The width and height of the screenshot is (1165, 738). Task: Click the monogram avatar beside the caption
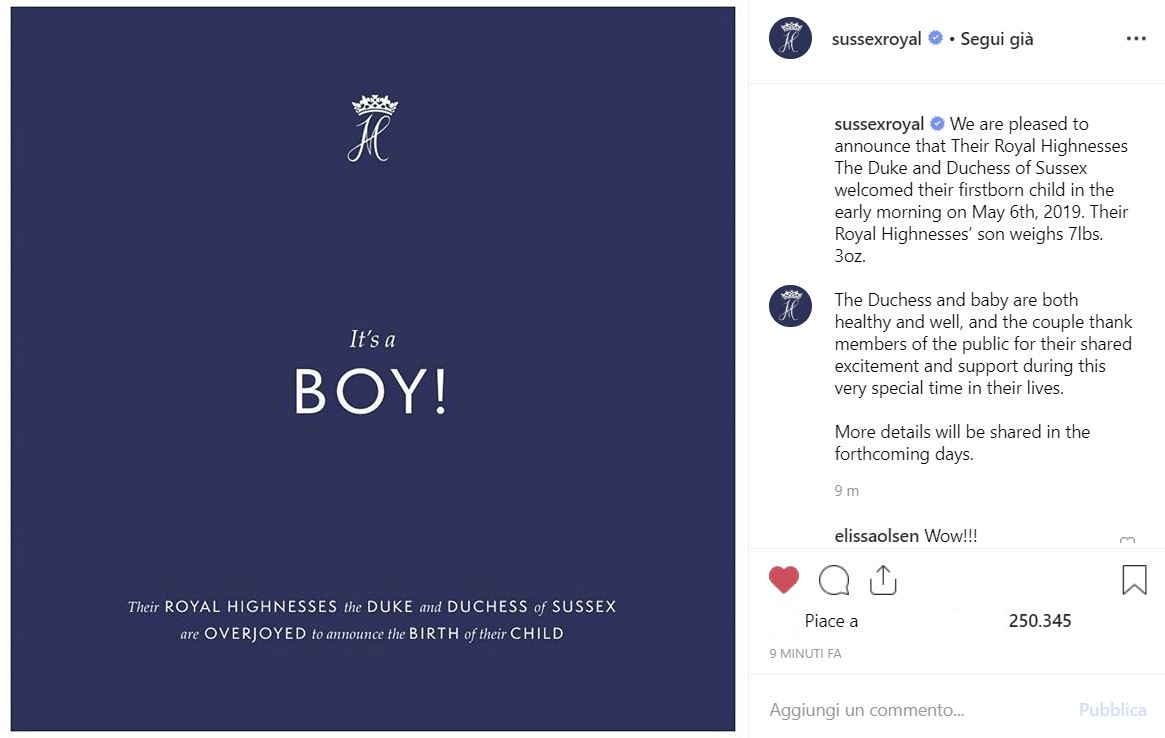790,306
